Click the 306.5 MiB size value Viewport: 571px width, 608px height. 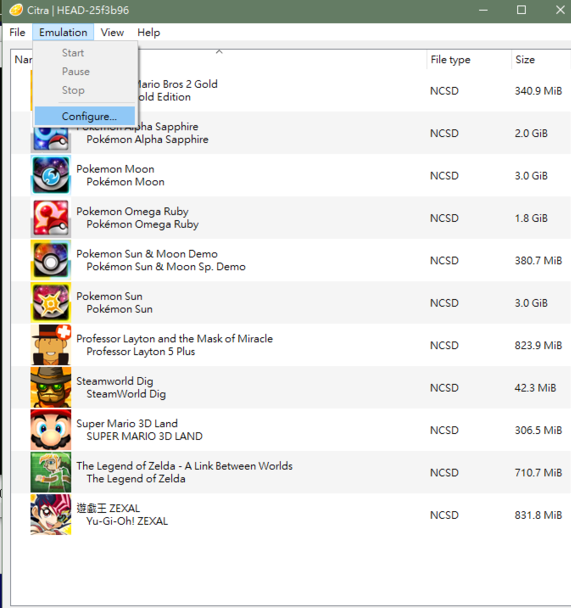[538, 430]
